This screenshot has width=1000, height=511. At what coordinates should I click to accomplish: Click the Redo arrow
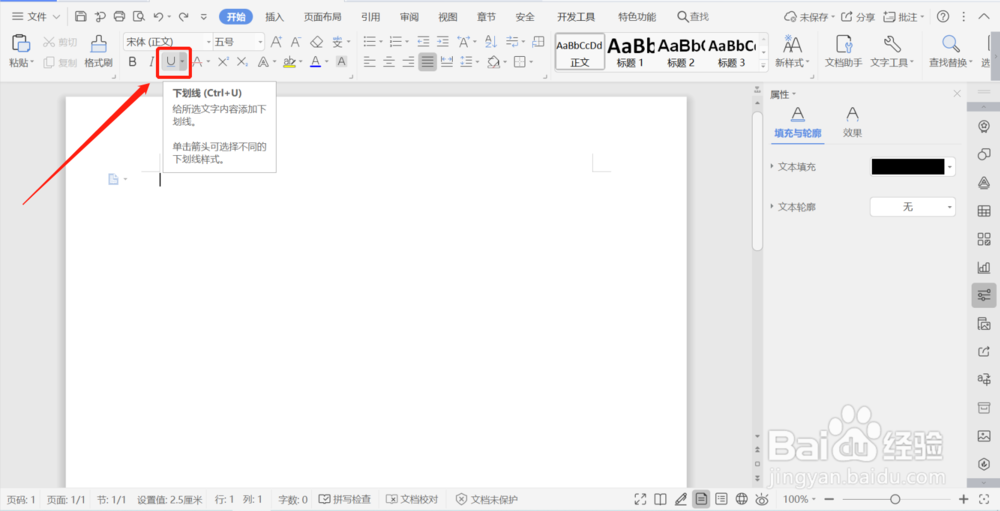(x=183, y=17)
